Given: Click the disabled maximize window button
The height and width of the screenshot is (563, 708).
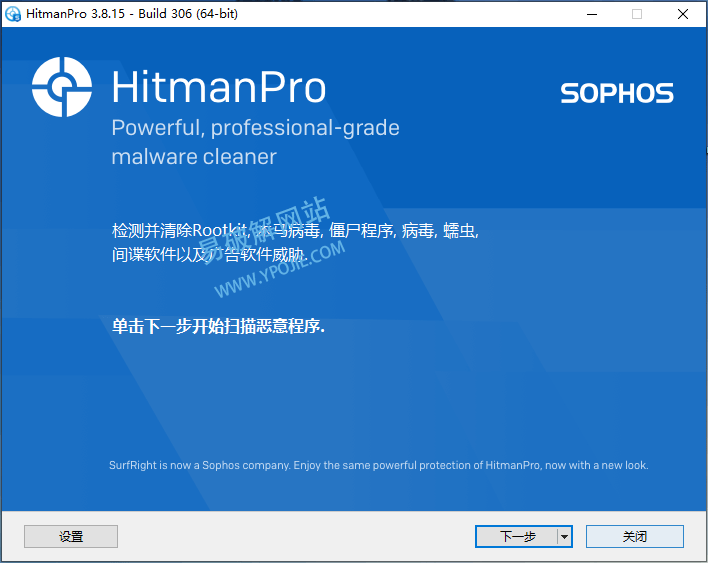Looking at the screenshot, I should [637, 14].
